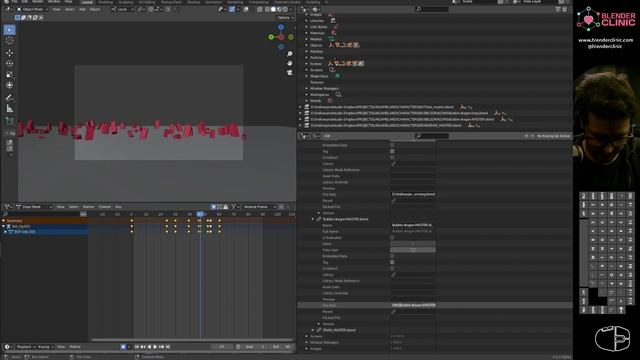Expand the Objects row in the Outliner
Screen dimensions: 640x360
click(307, 45)
